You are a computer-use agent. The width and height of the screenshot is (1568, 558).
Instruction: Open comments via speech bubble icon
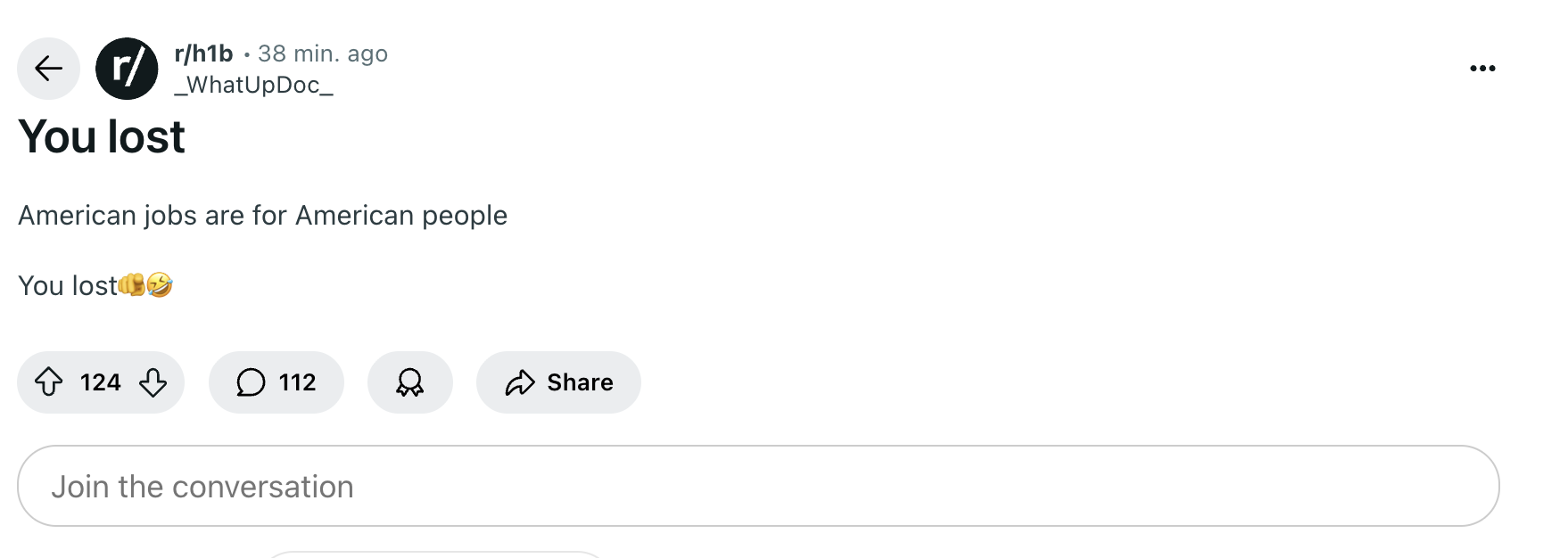pyautogui.click(x=251, y=382)
